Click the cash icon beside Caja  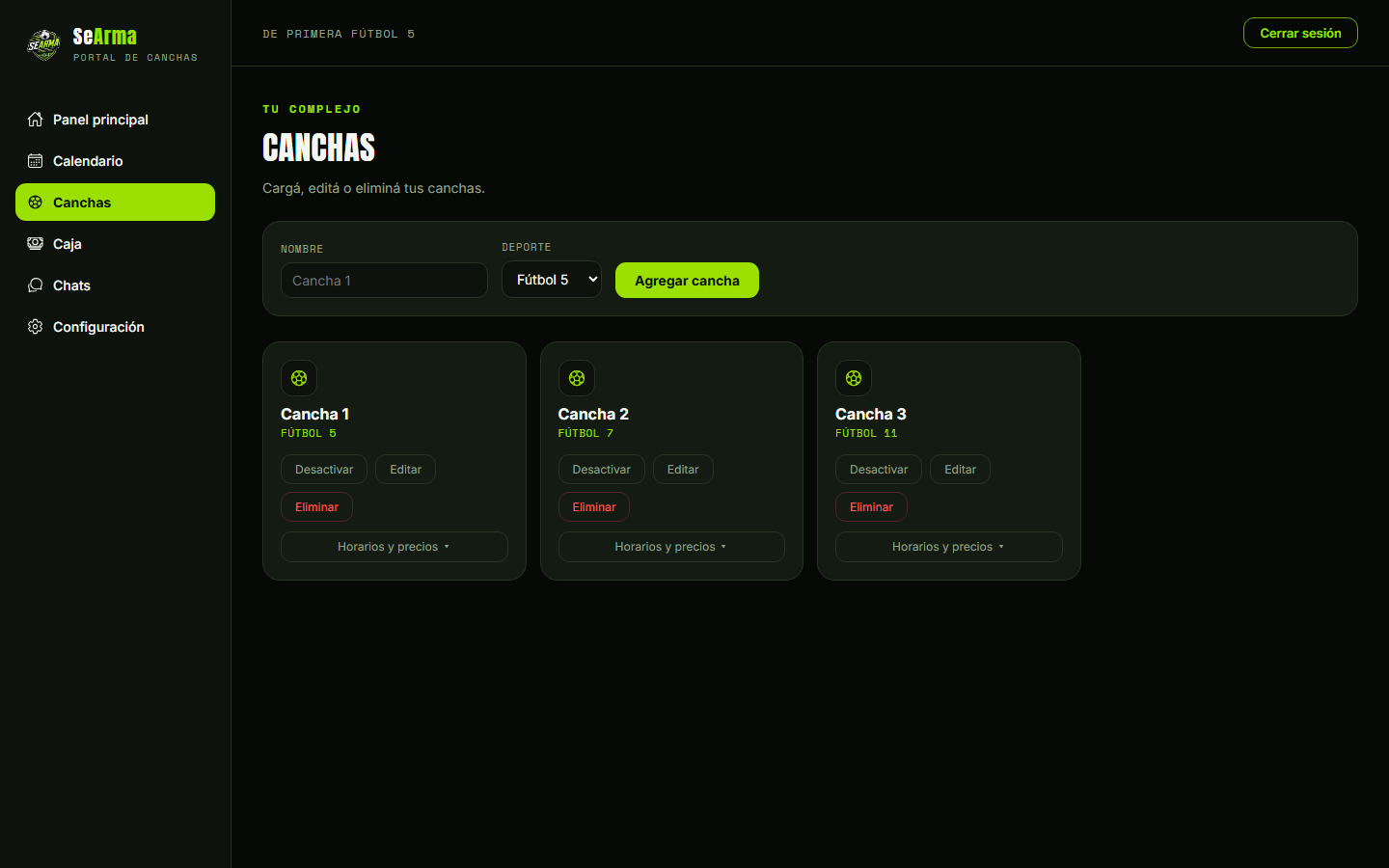click(x=36, y=244)
